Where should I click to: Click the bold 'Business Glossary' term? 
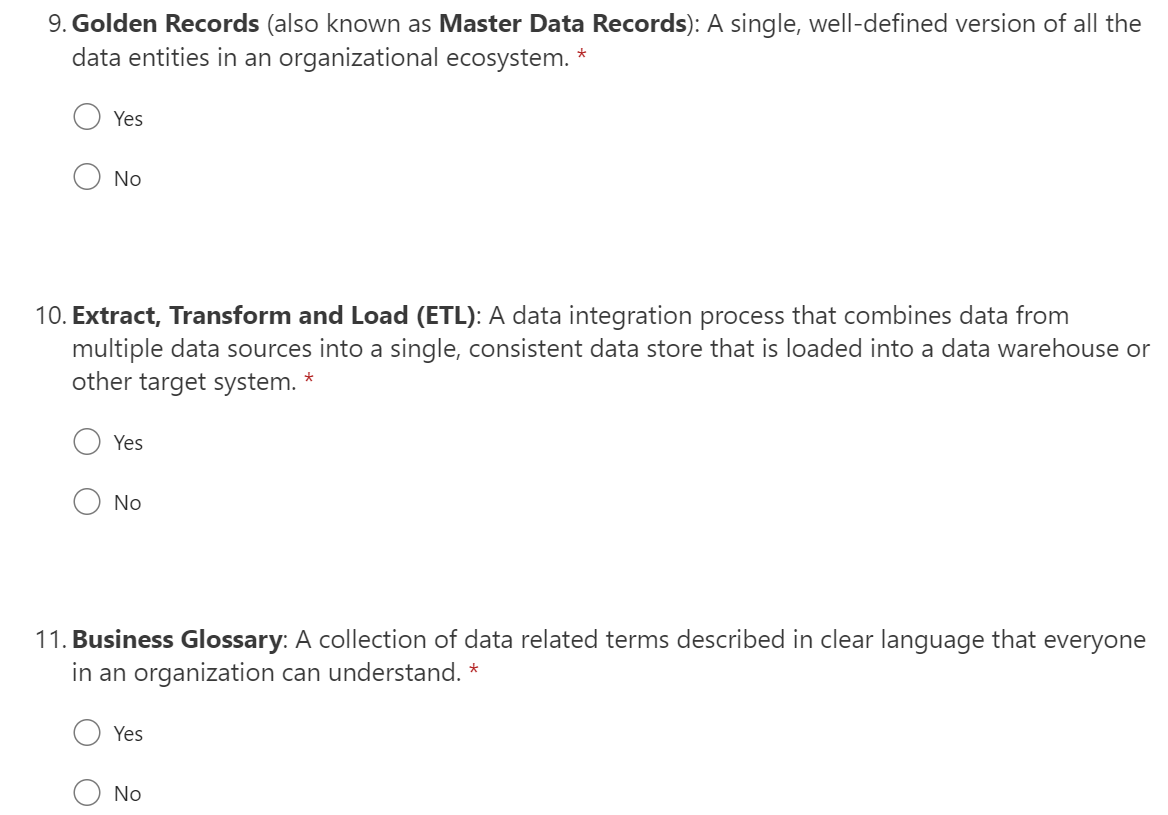pos(178,640)
